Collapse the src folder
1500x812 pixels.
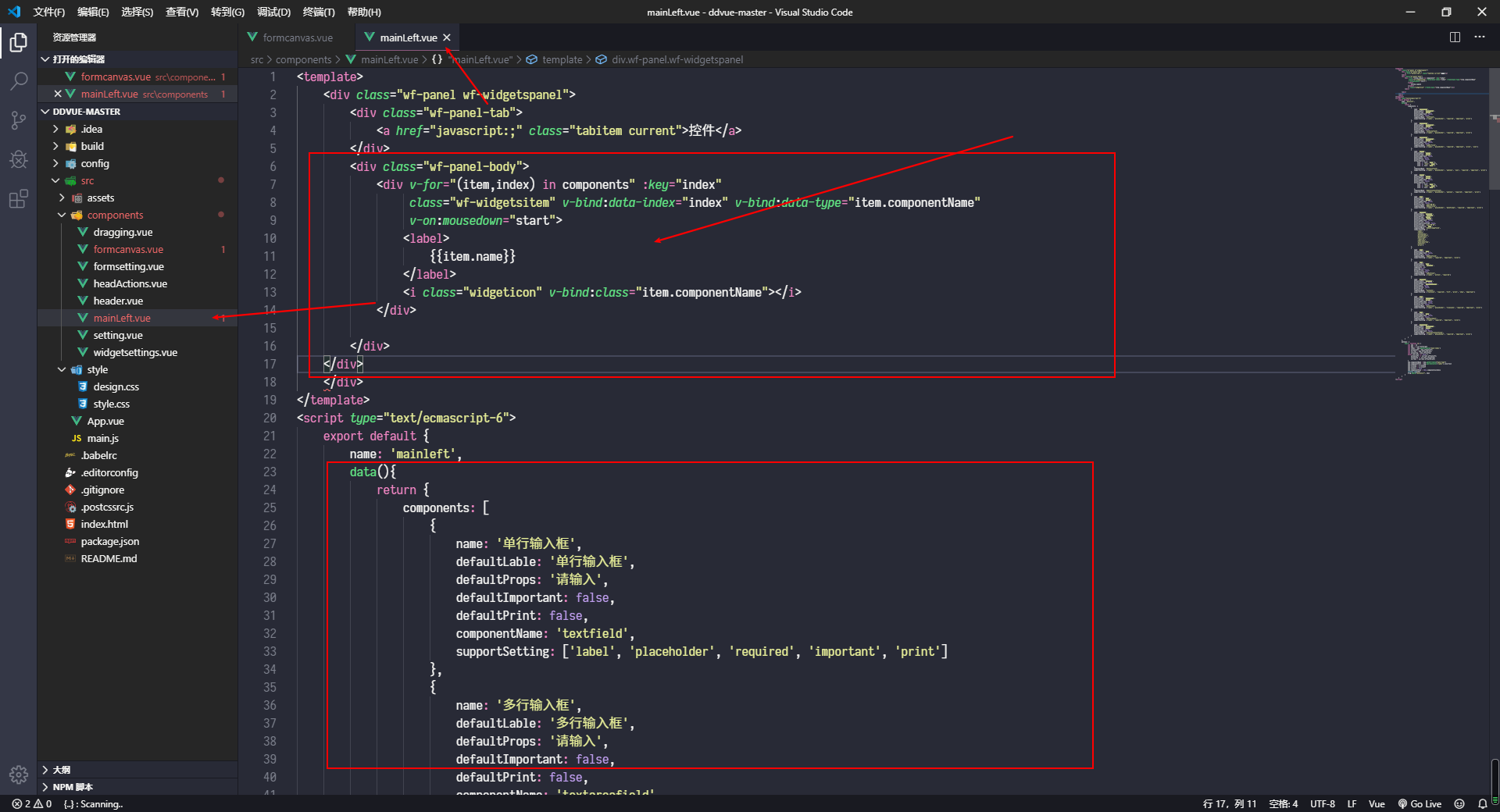tap(137, 180)
